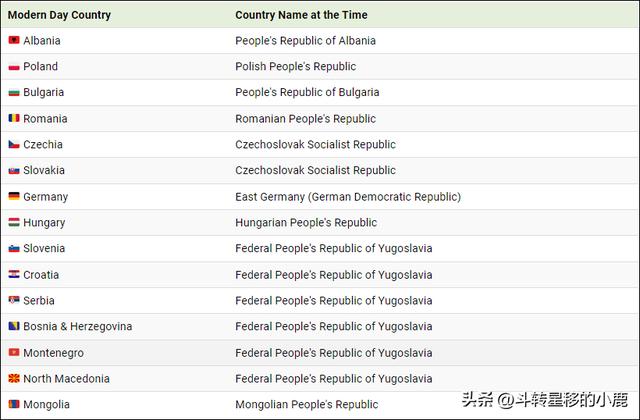Click the Albania flag icon
This screenshot has width=640, height=420.
tap(14, 40)
